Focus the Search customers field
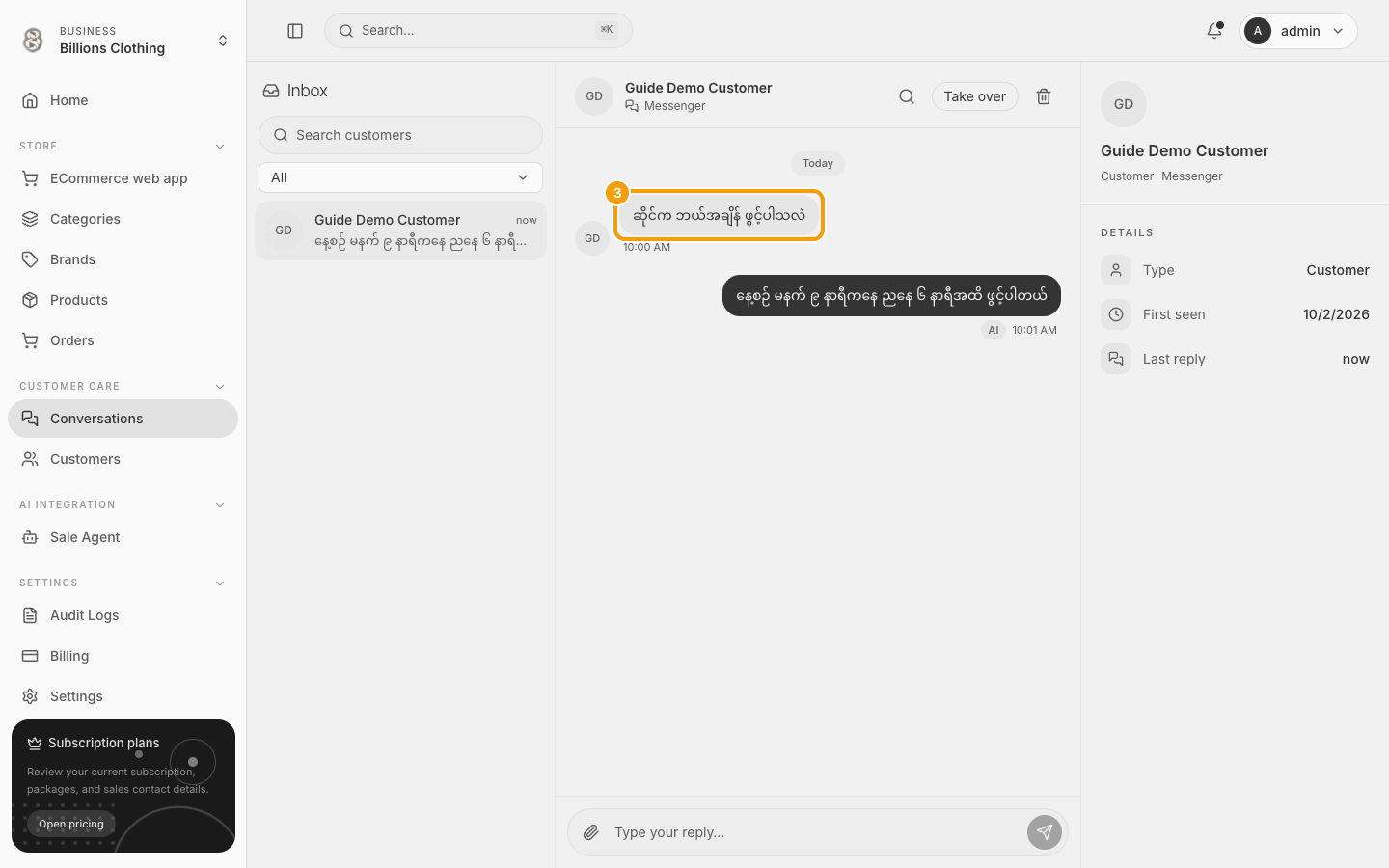Viewport: 1389px width, 868px height. click(x=400, y=135)
